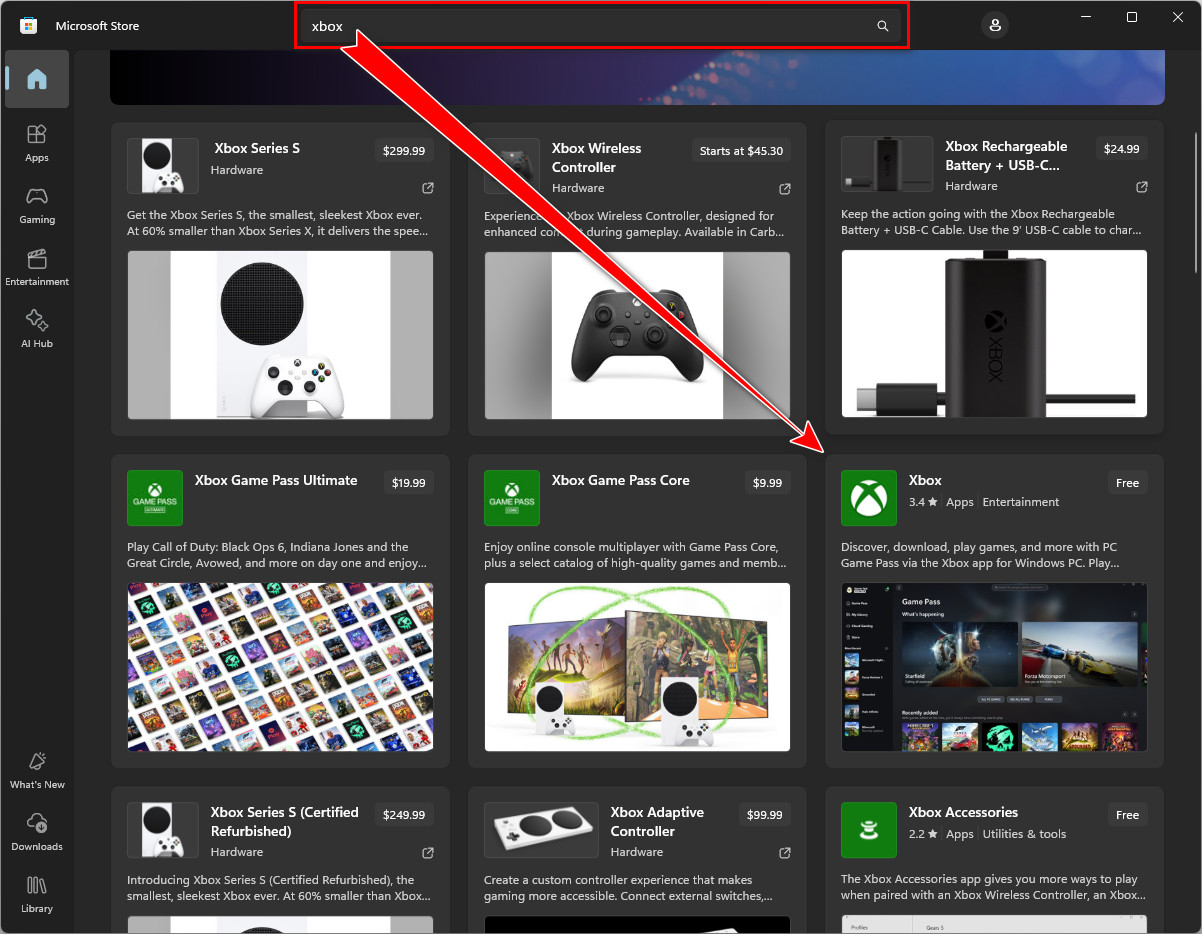Click the search magnifier icon

click(882, 27)
